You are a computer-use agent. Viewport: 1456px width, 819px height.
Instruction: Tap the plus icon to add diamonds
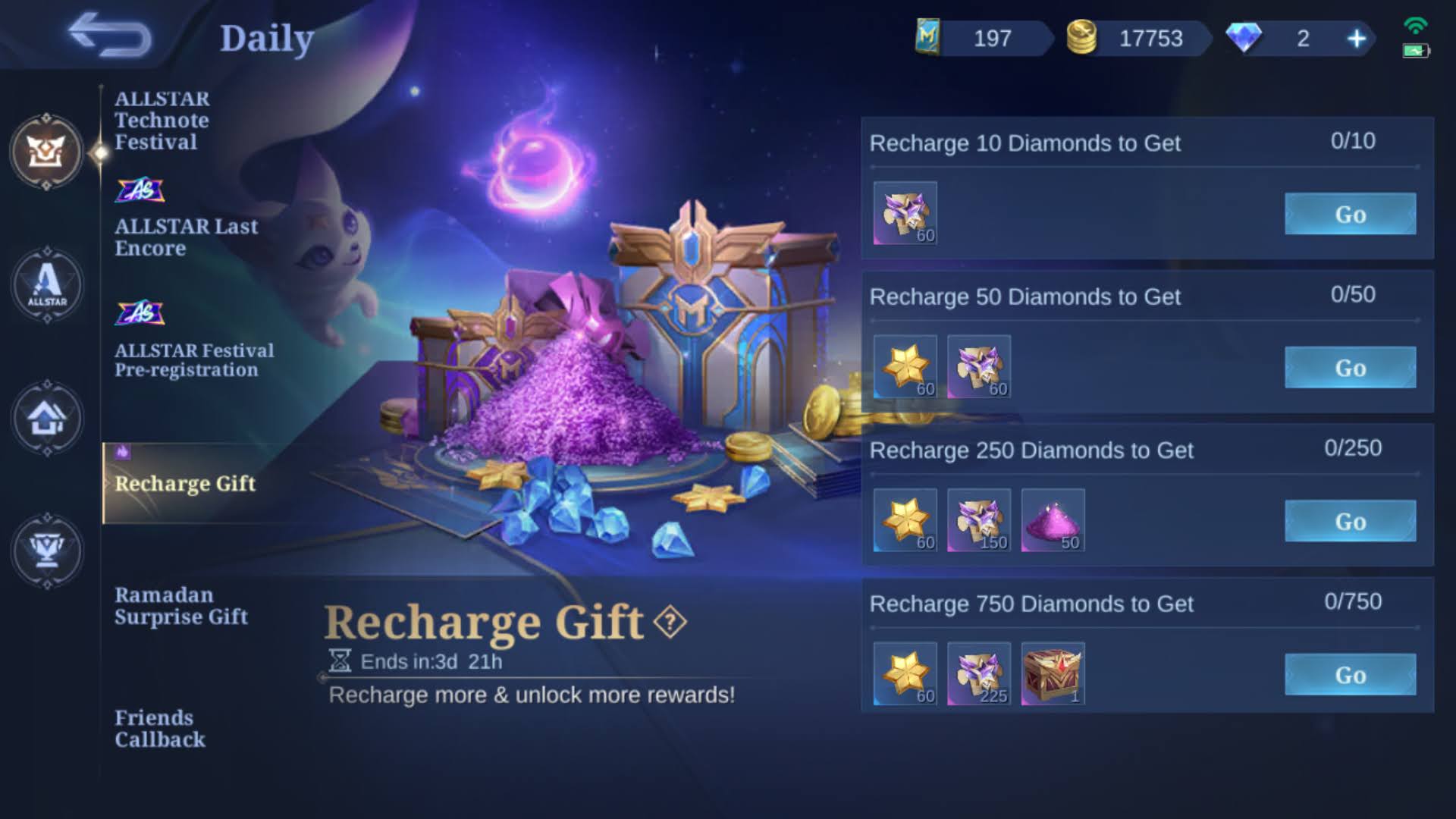click(1357, 39)
